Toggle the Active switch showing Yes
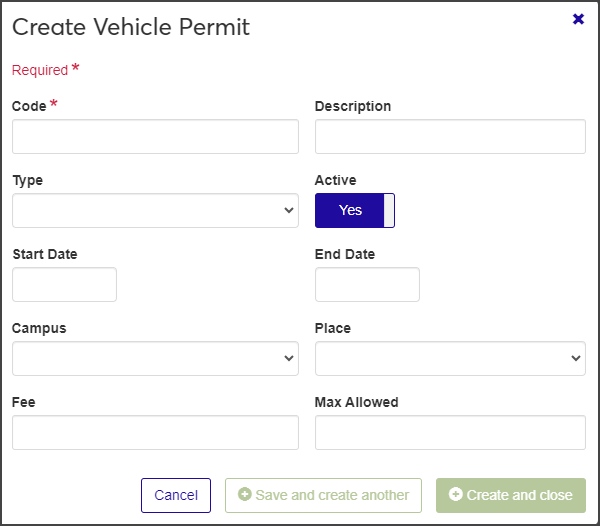The height and width of the screenshot is (526, 600). point(354,210)
